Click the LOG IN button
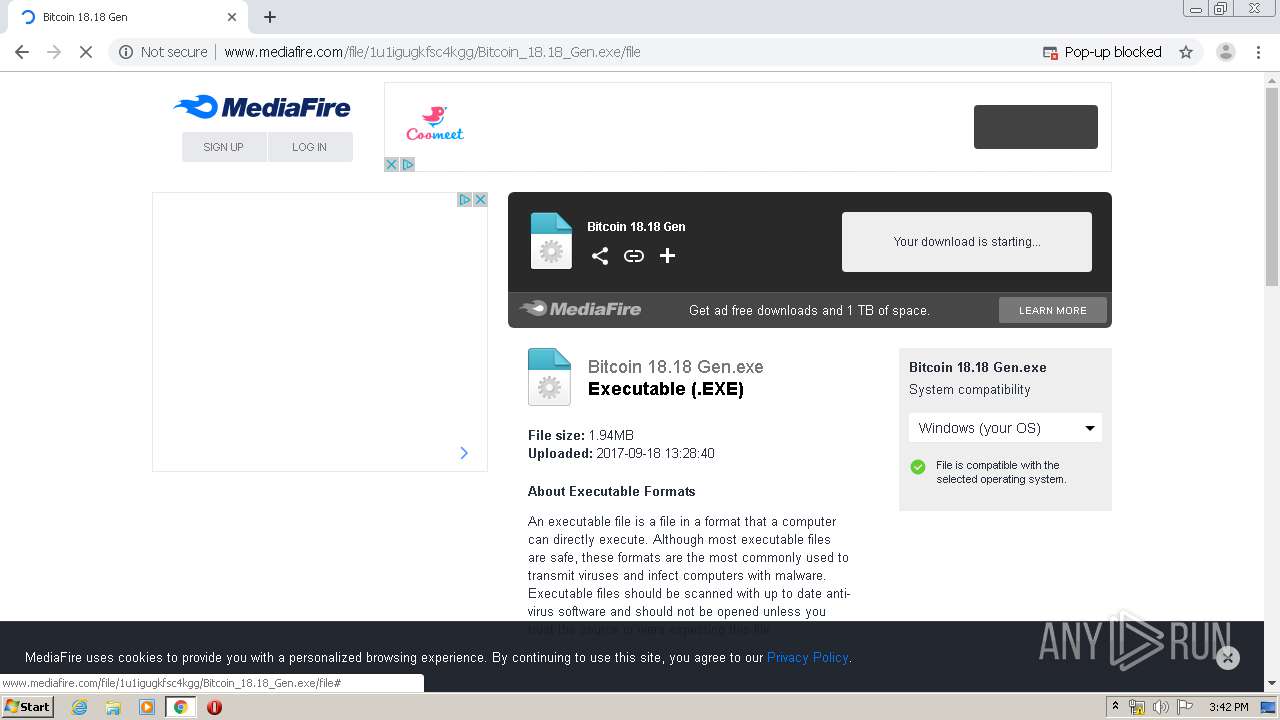The width and height of the screenshot is (1280, 720). [x=310, y=147]
